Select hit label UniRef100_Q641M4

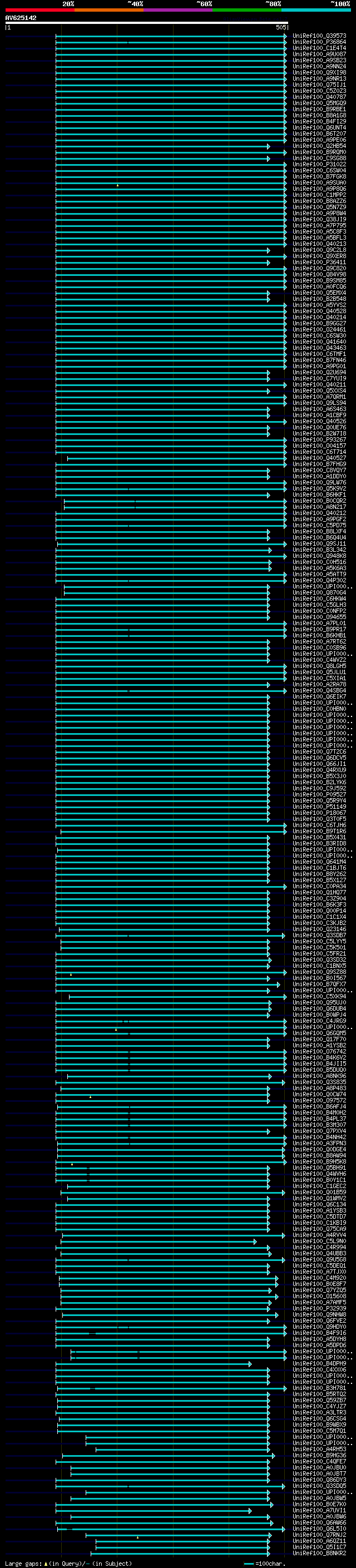tap(319, 861)
